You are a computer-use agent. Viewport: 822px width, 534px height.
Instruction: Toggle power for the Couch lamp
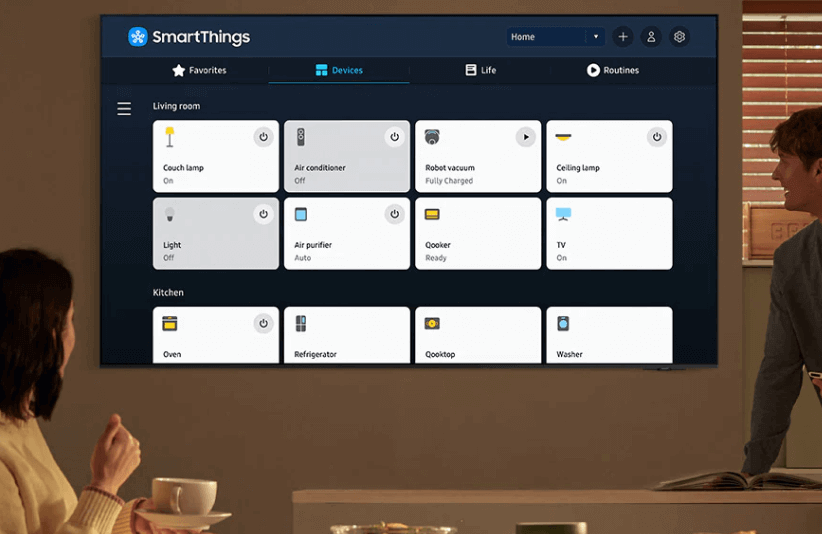[x=263, y=137]
